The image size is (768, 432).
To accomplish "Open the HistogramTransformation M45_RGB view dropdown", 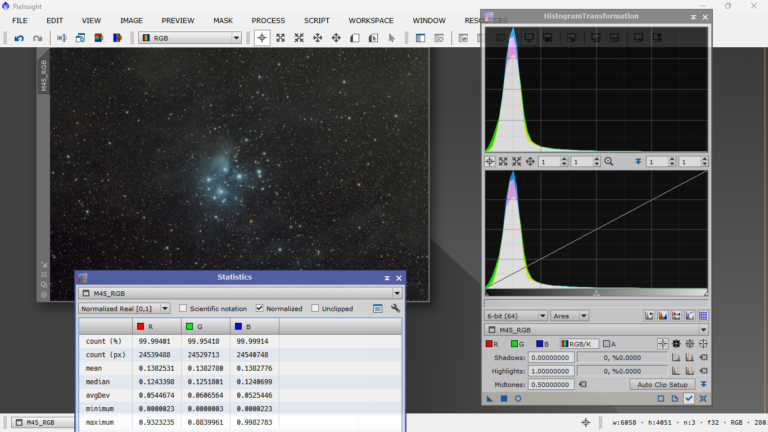I will coord(597,330).
